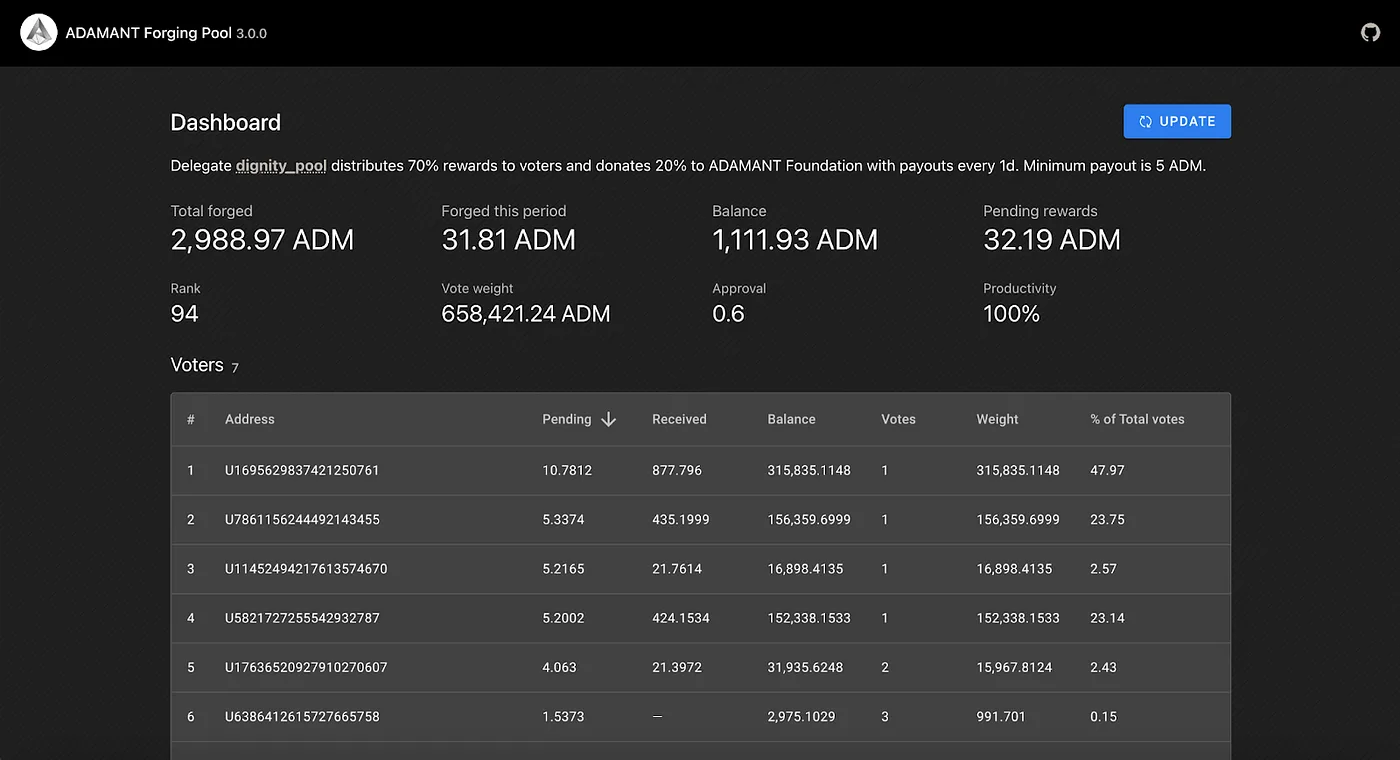Click received value 435.1999
The height and width of the screenshot is (760, 1400).
coord(681,519)
